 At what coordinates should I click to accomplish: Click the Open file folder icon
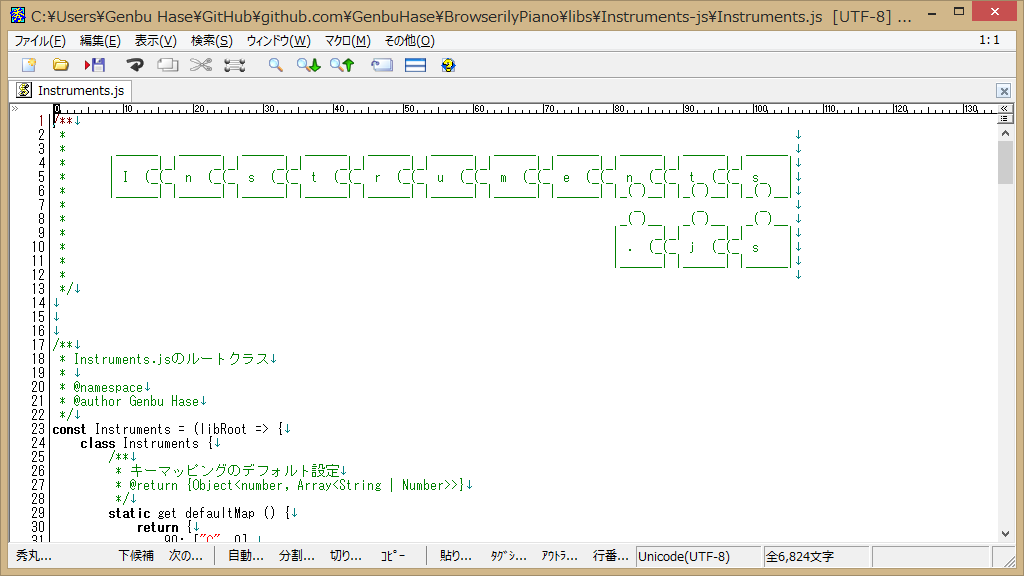coord(61,65)
